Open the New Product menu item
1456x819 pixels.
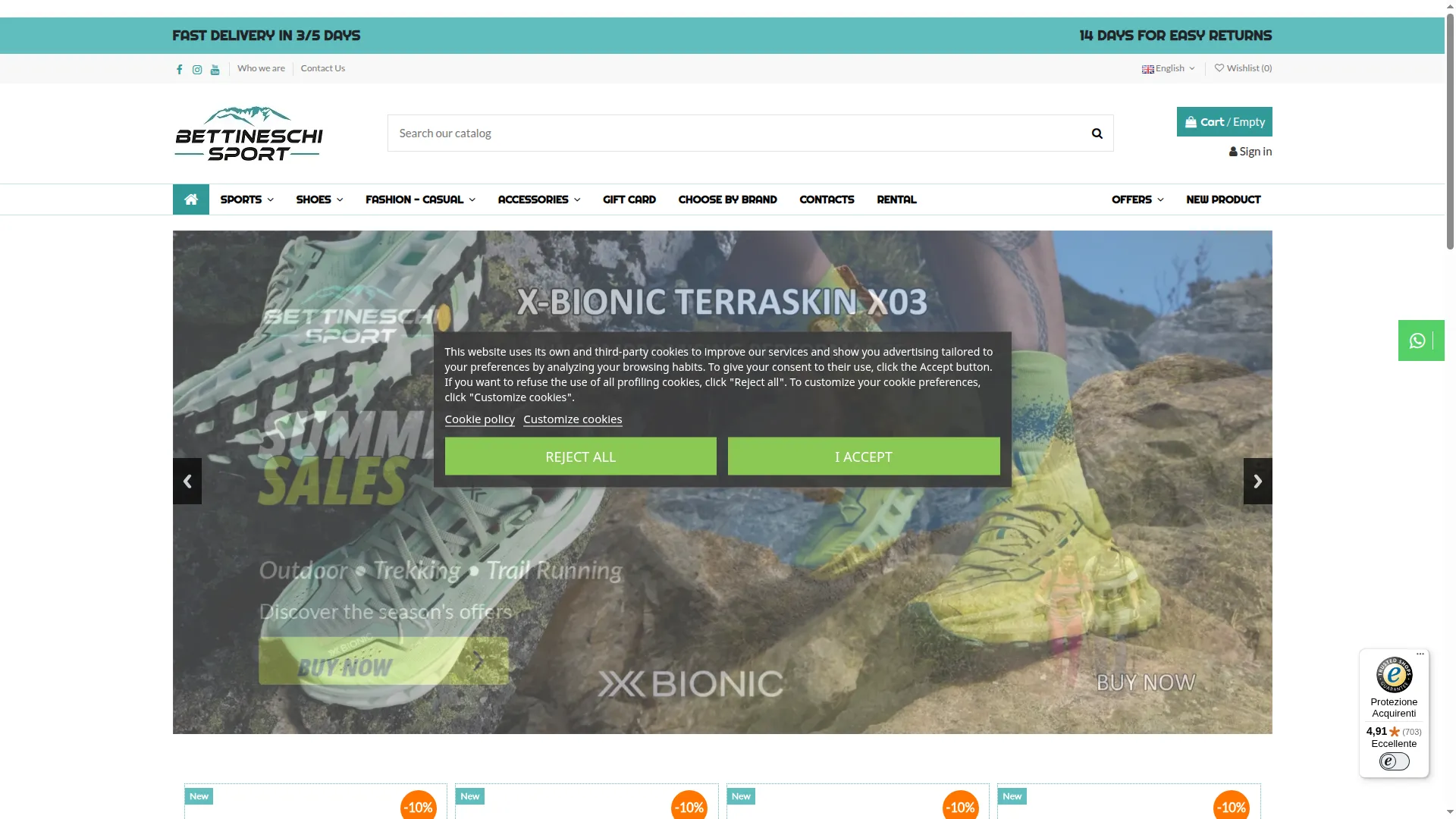click(x=1223, y=199)
